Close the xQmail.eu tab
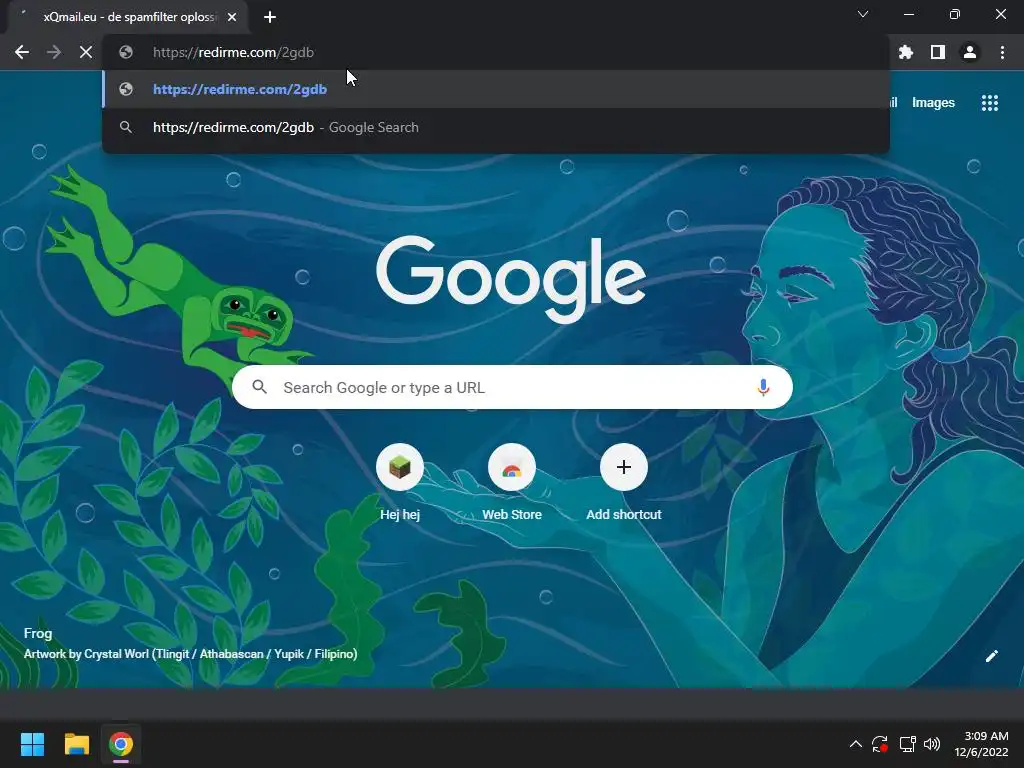The image size is (1024, 768). point(232,17)
